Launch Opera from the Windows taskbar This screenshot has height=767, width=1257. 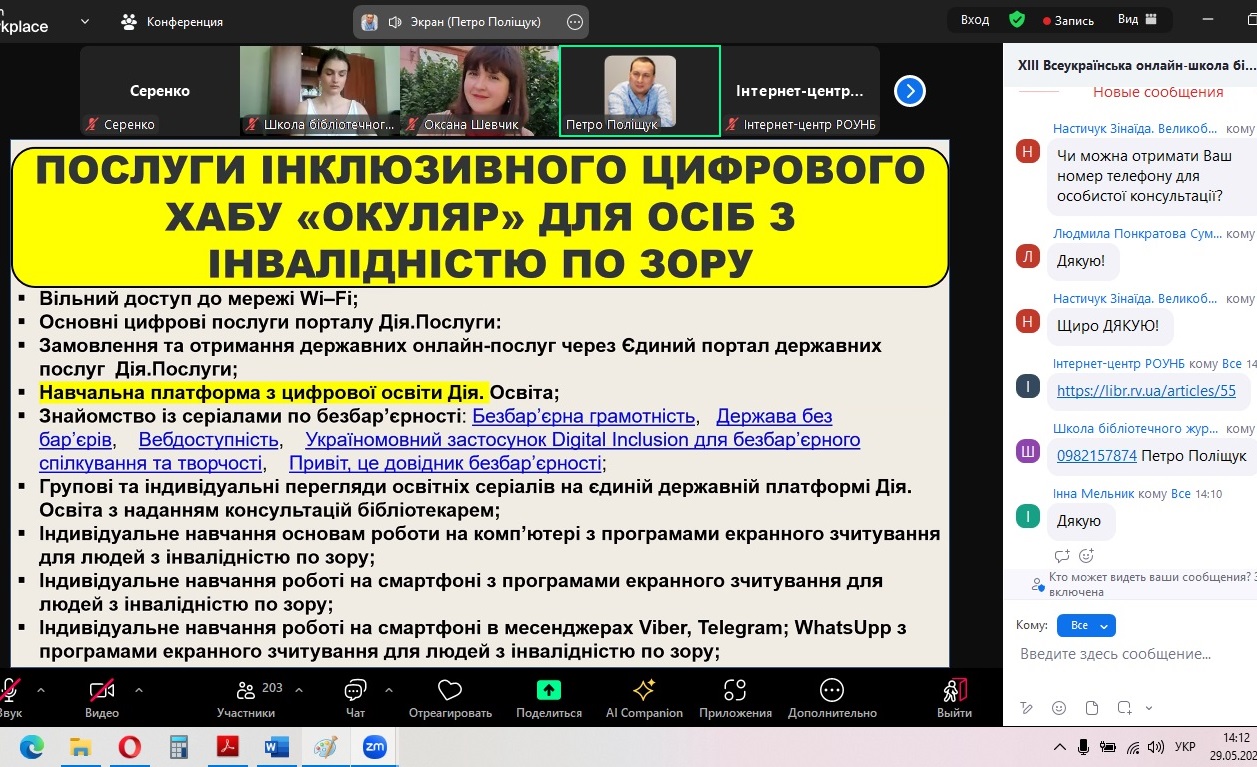129,747
